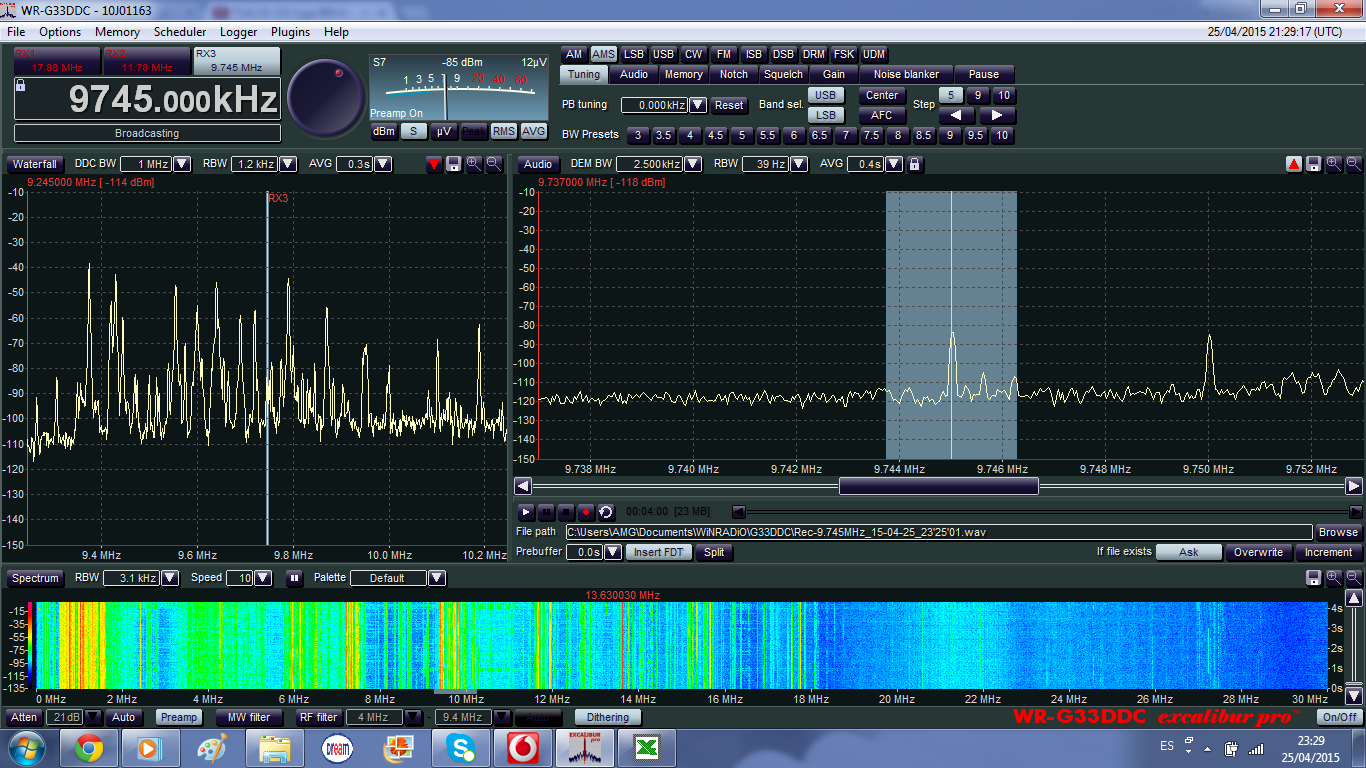
Task: Click the frequency lock padlock icon
Action: 20,86
